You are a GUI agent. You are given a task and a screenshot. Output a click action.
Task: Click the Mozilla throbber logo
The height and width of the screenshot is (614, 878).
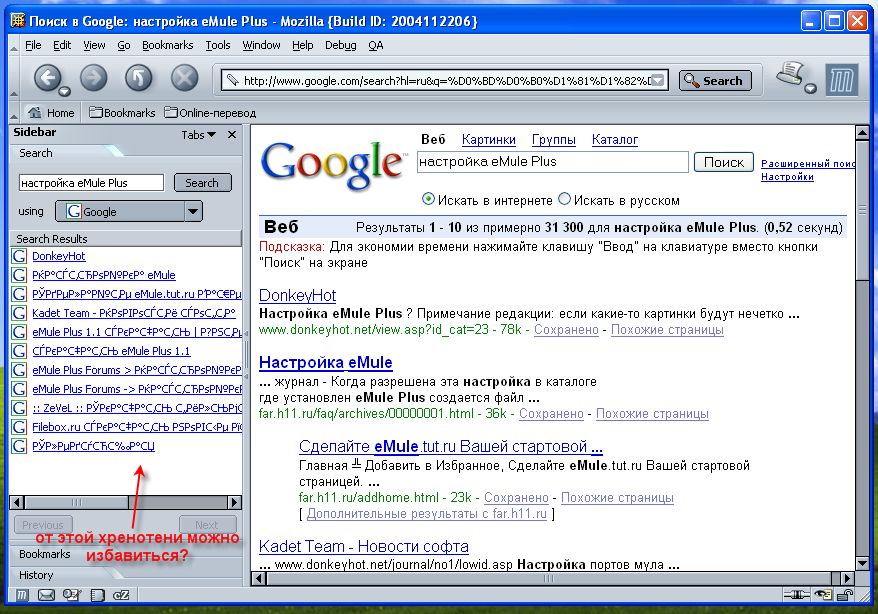[x=841, y=80]
